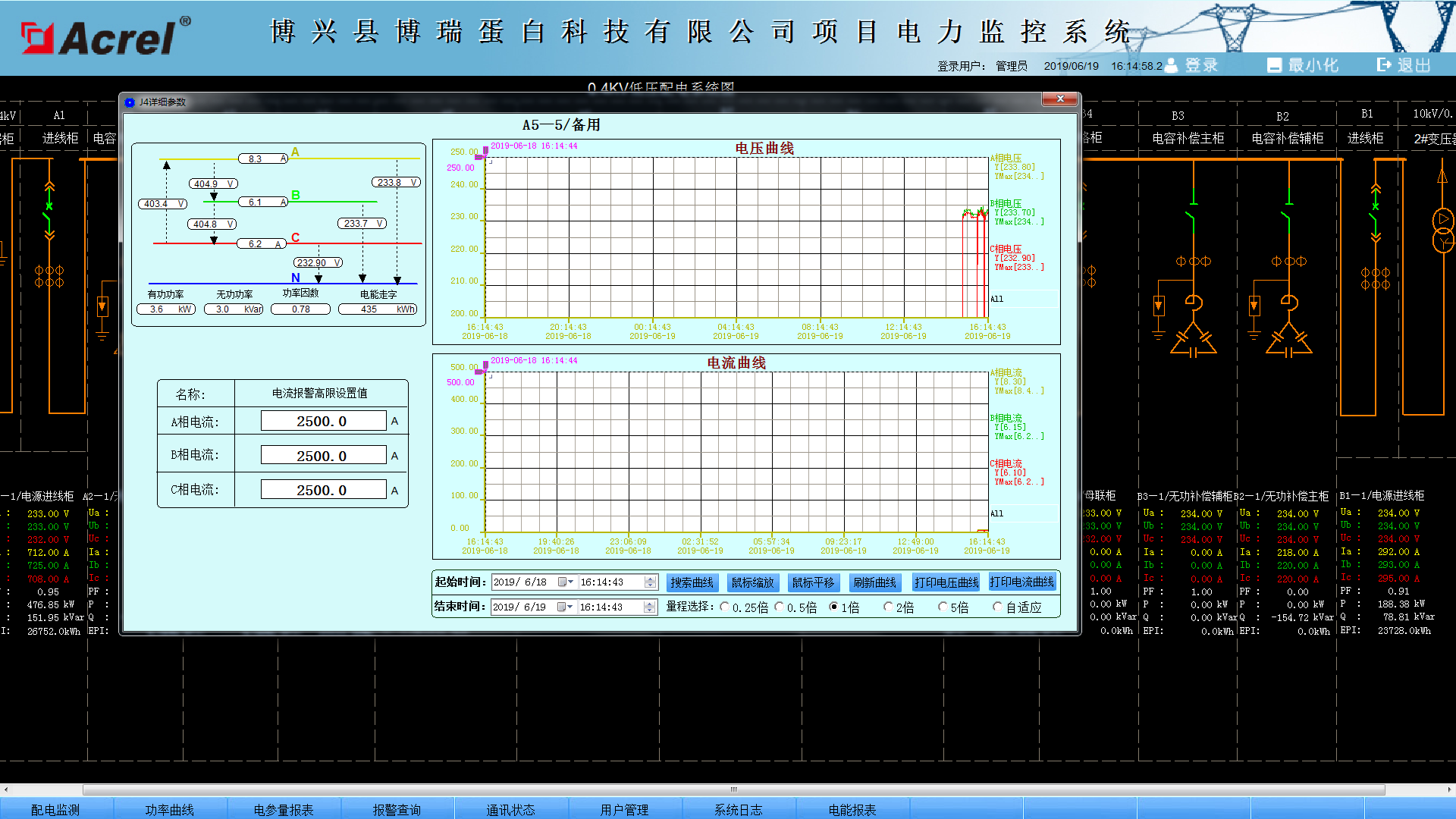Open the 电参量报表 tab
This screenshot has width=1456, height=819.
click(284, 810)
